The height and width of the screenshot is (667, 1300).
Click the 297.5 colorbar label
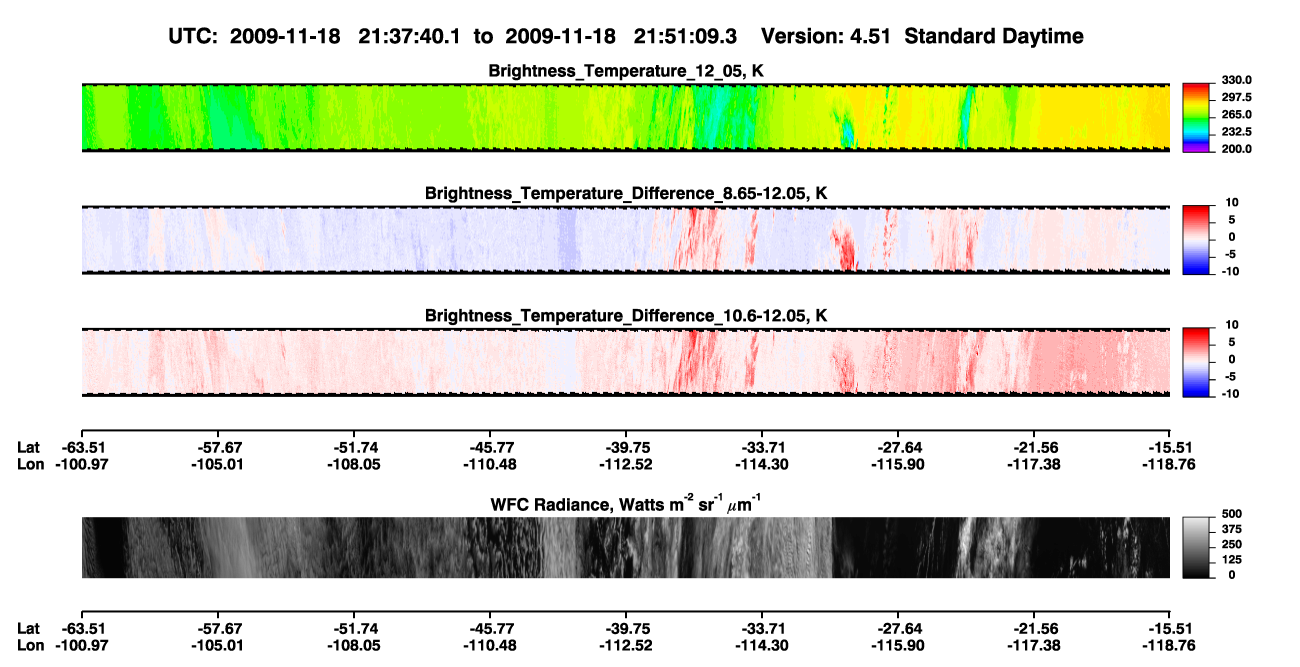tap(1238, 98)
